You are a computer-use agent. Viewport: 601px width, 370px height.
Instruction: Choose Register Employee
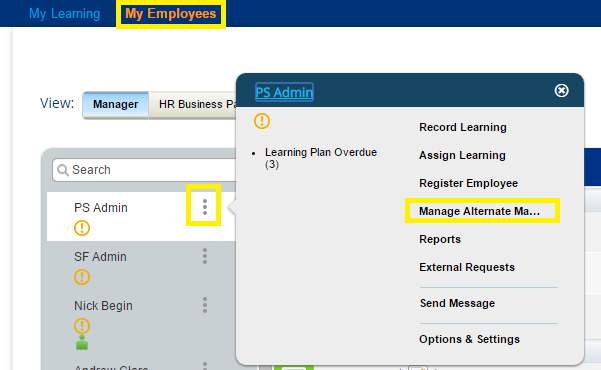(x=468, y=183)
